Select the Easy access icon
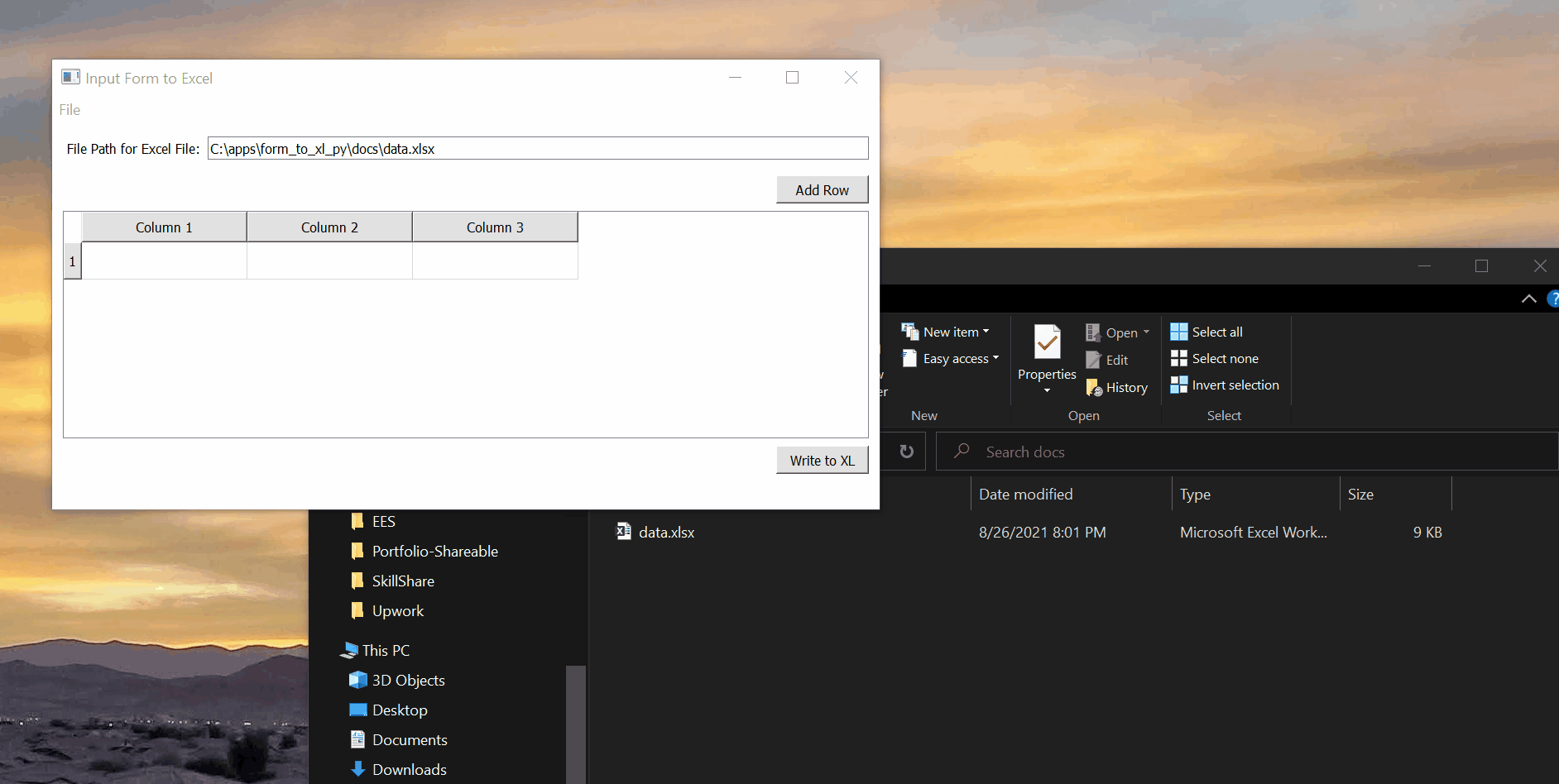This screenshot has width=1559, height=784. pyautogui.click(x=910, y=358)
